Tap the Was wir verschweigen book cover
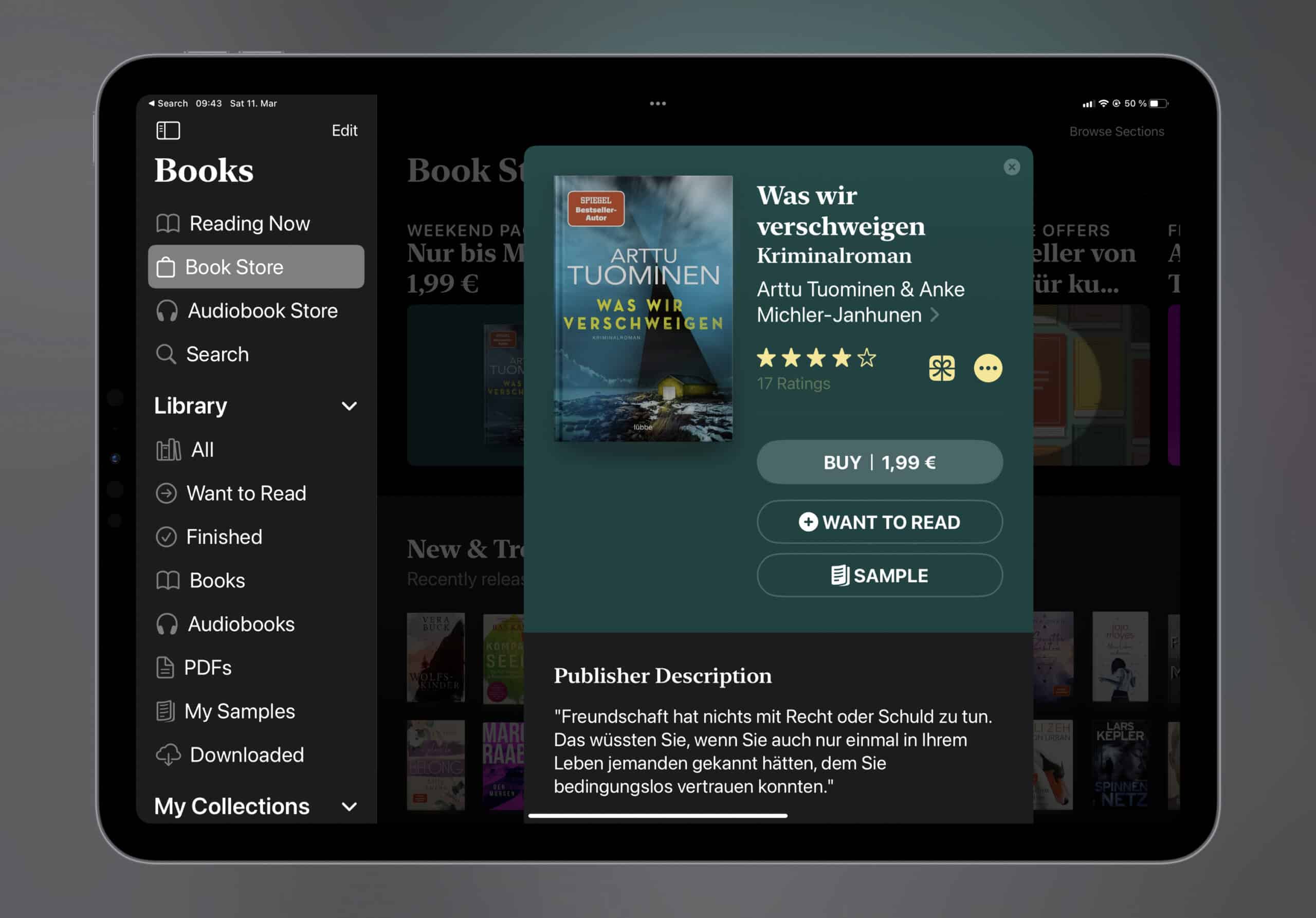 pyautogui.click(x=643, y=308)
